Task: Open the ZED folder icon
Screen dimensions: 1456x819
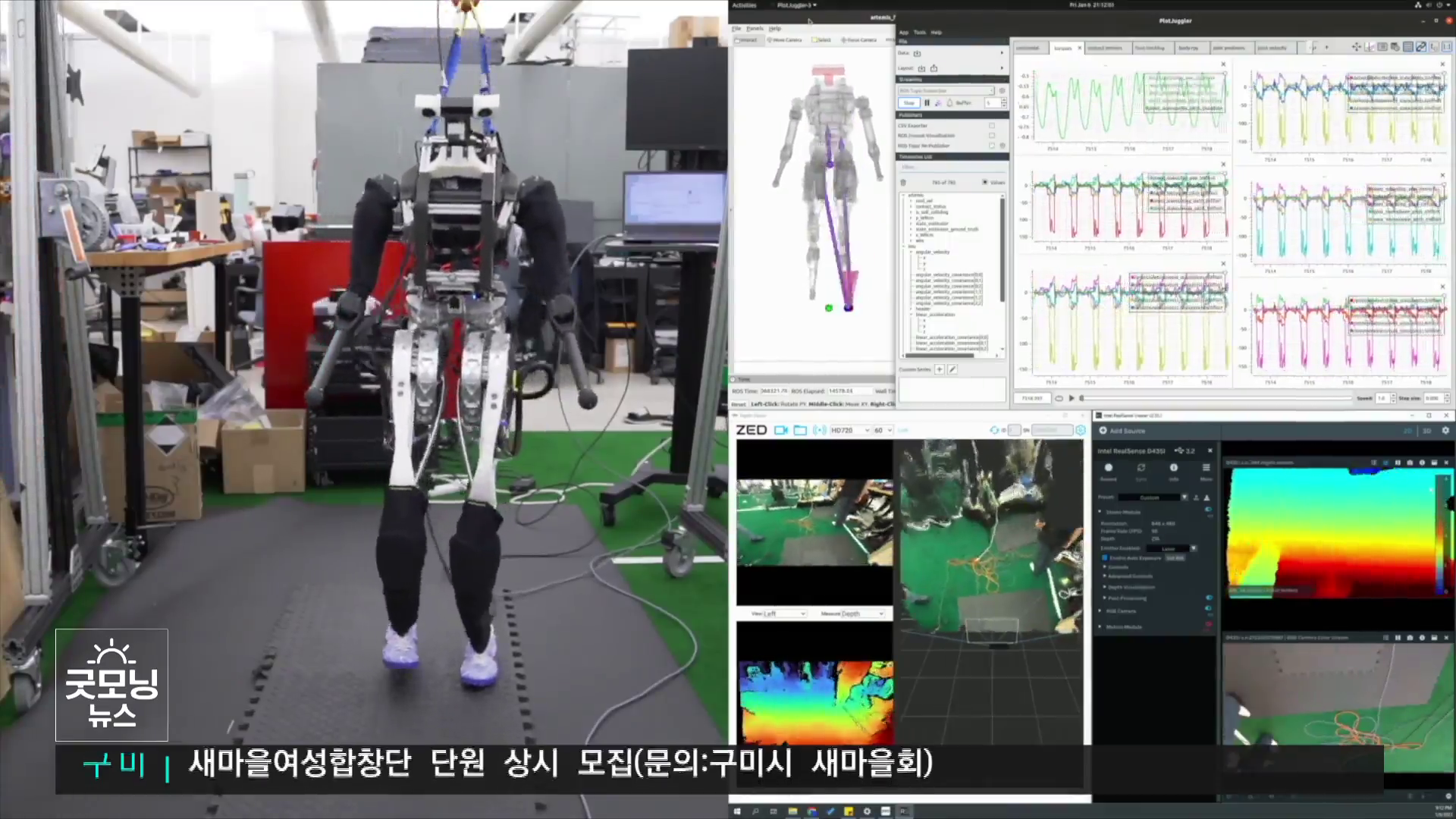Action: [x=800, y=430]
